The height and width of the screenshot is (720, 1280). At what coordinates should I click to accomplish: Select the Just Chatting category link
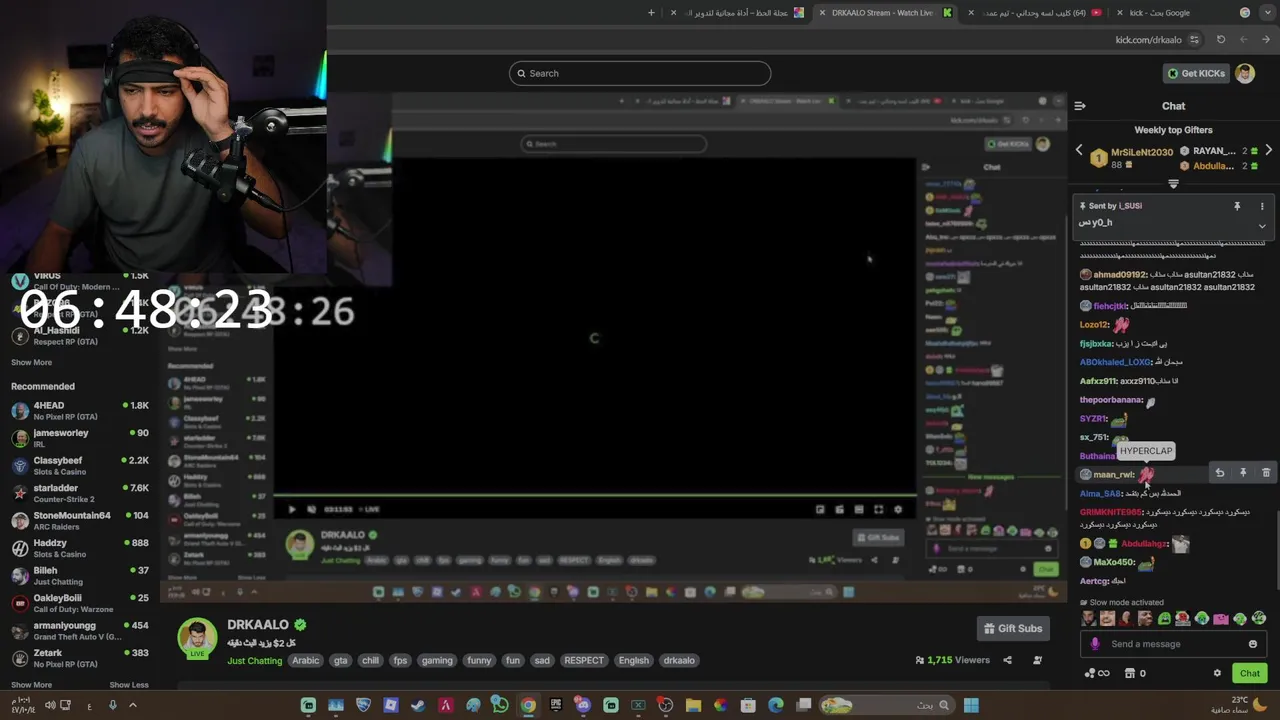(254, 660)
